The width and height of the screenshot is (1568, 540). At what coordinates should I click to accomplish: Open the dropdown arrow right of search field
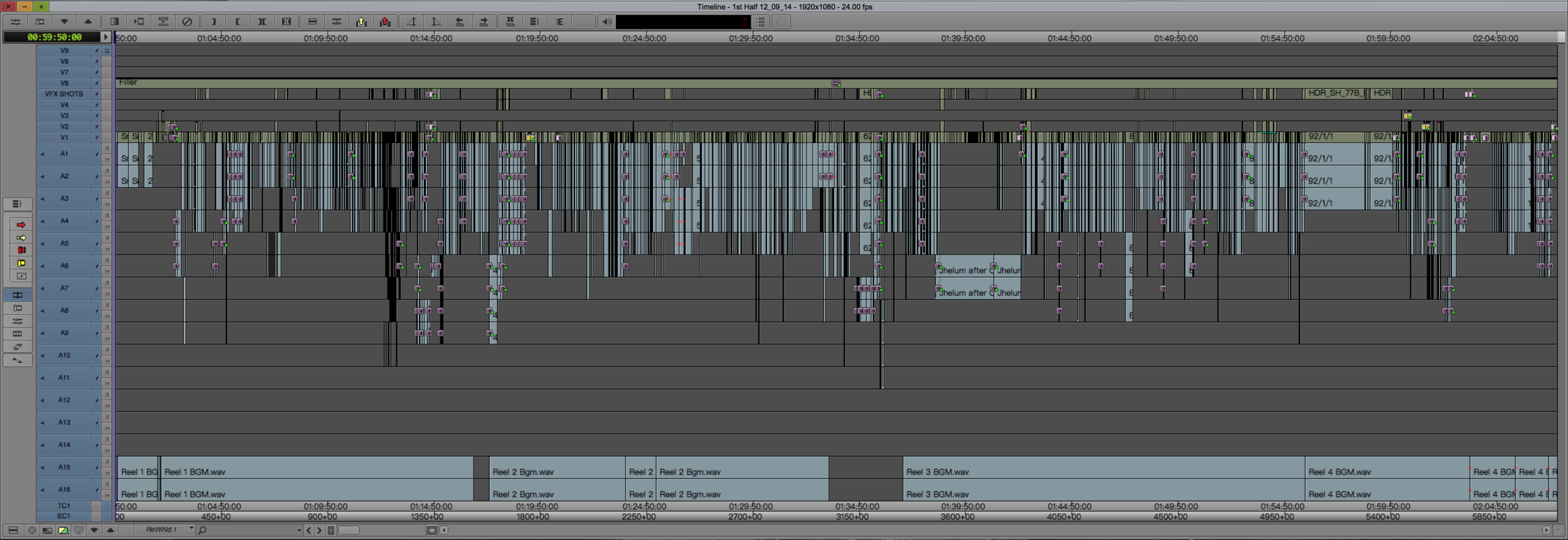[299, 531]
